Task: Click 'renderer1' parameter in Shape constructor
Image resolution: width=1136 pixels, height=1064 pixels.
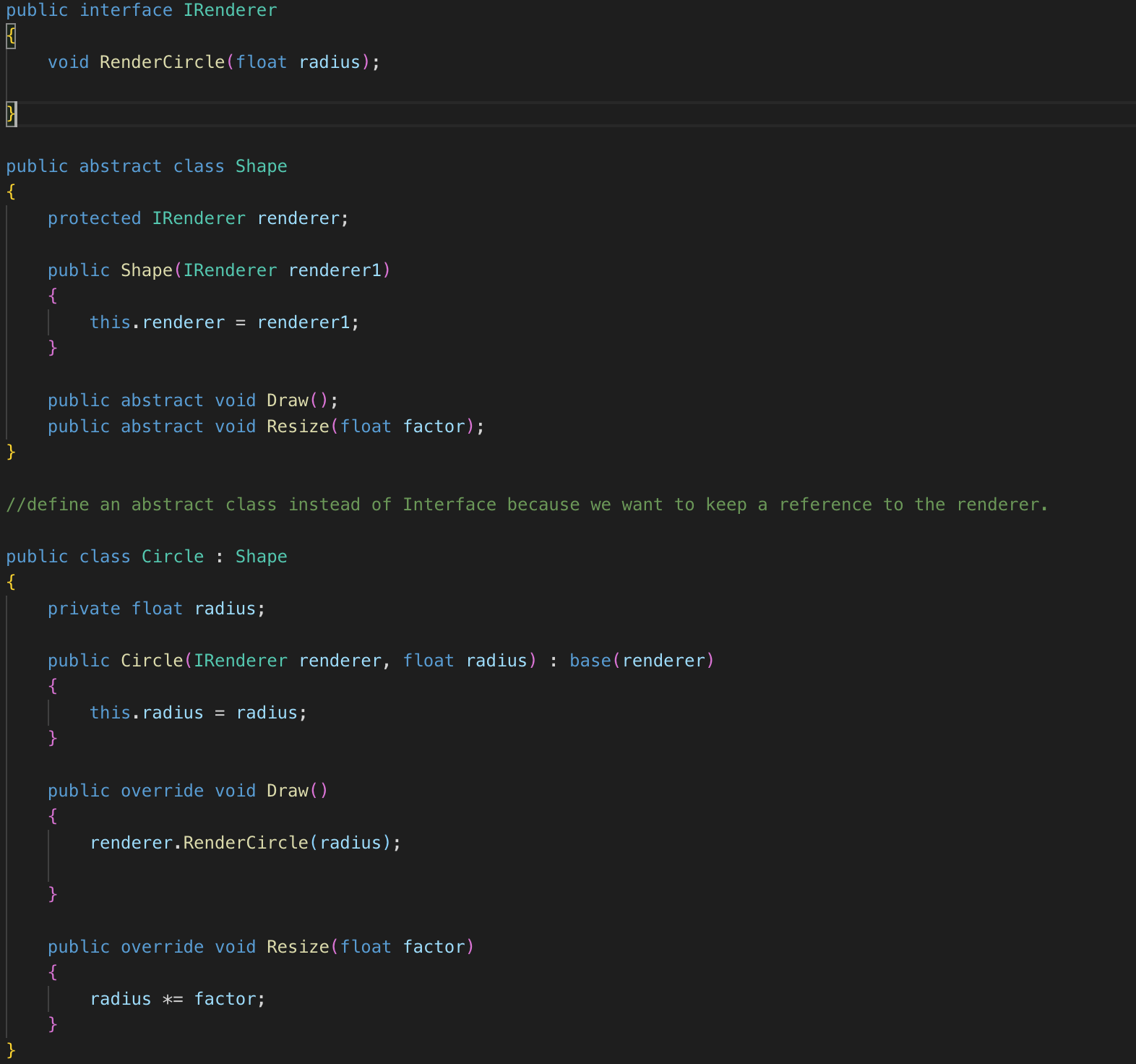Action: (x=335, y=270)
